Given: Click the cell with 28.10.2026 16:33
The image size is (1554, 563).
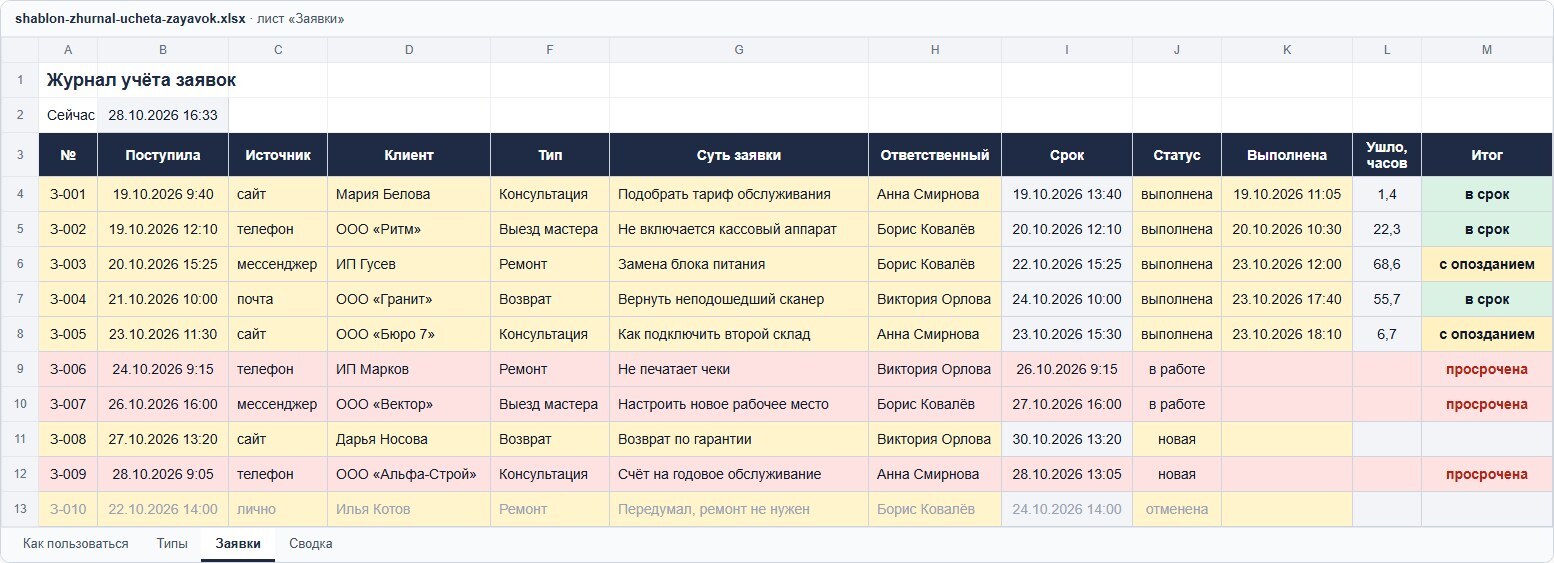Looking at the screenshot, I should [x=163, y=115].
